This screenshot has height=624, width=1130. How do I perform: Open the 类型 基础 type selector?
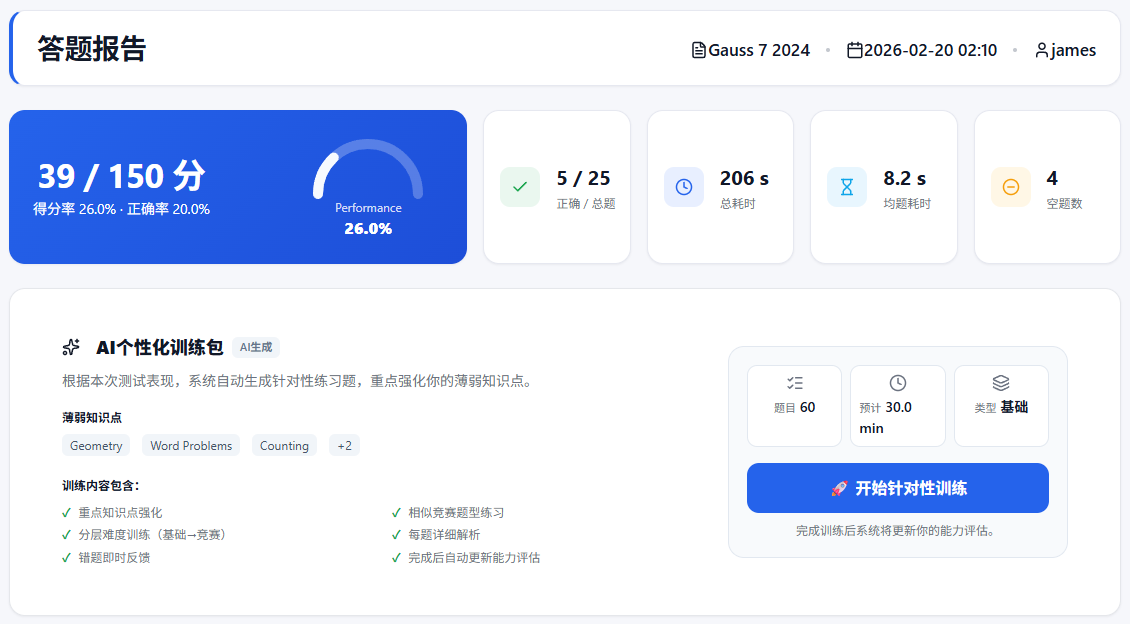coord(1001,405)
